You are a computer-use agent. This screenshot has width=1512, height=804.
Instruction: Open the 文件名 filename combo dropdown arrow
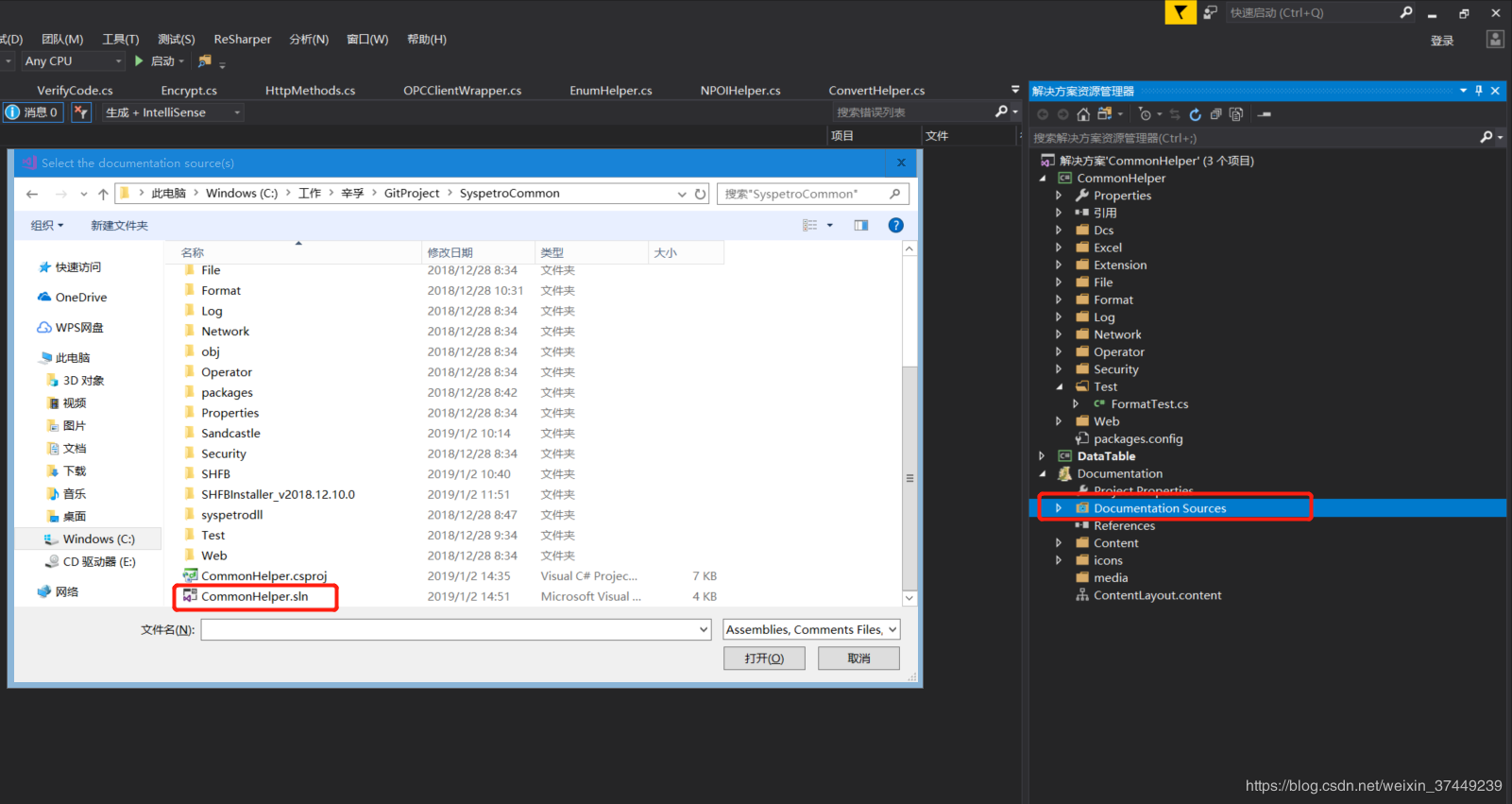point(703,629)
